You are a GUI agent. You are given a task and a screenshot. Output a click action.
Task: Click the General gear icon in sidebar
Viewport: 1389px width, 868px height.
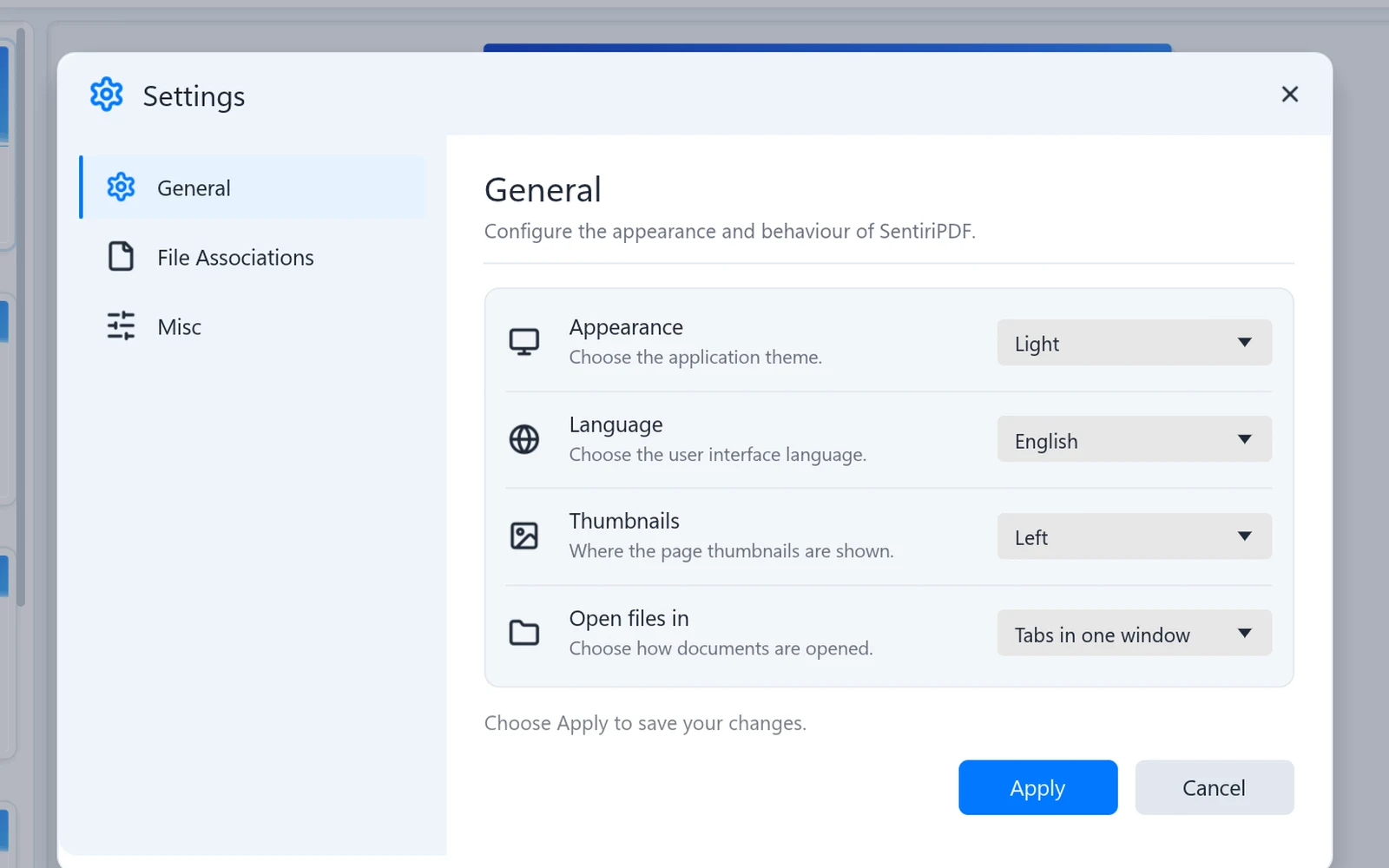click(x=121, y=187)
